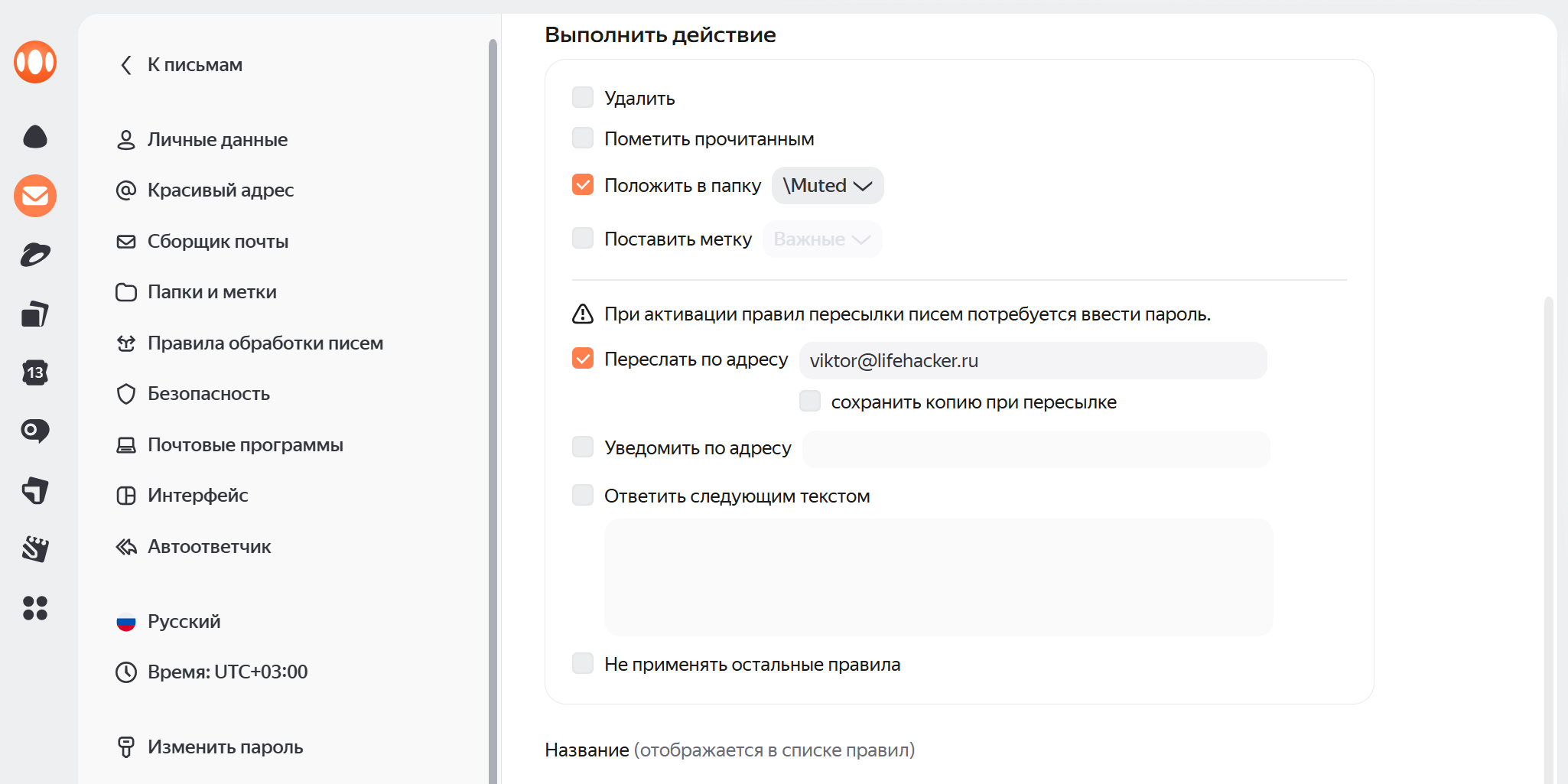This screenshot has height=784, width=1568.
Task: Open the Mail envelope sidebar icon
Action: (x=35, y=196)
